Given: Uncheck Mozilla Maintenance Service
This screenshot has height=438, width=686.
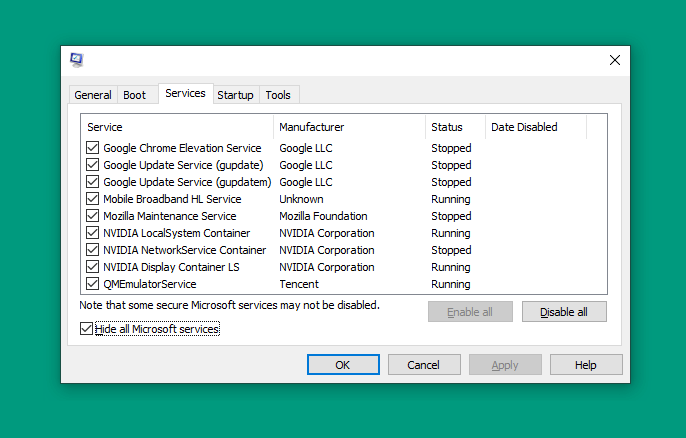Looking at the screenshot, I should pos(92,216).
